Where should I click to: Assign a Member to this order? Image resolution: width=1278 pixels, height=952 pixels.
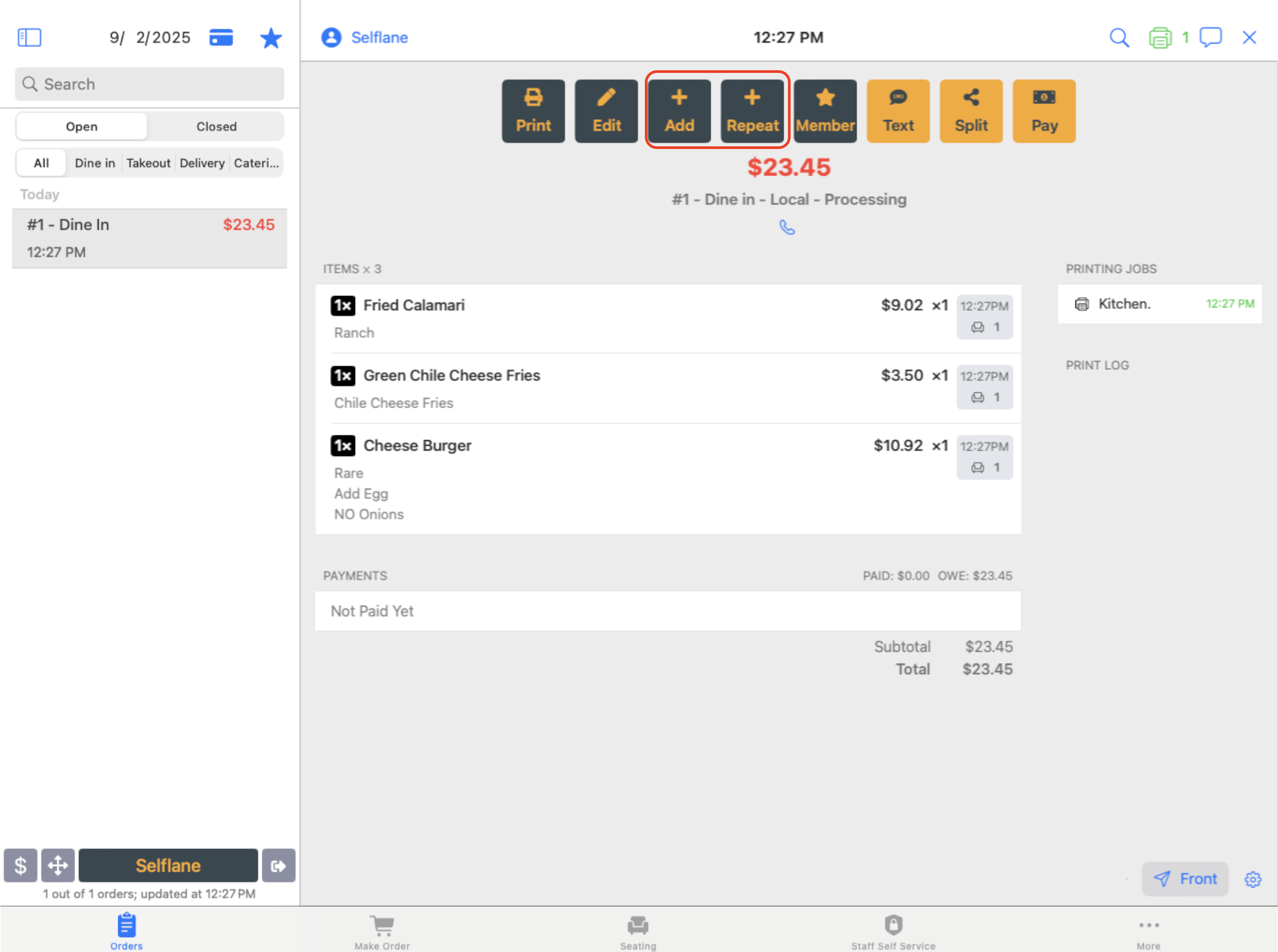pos(825,111)
